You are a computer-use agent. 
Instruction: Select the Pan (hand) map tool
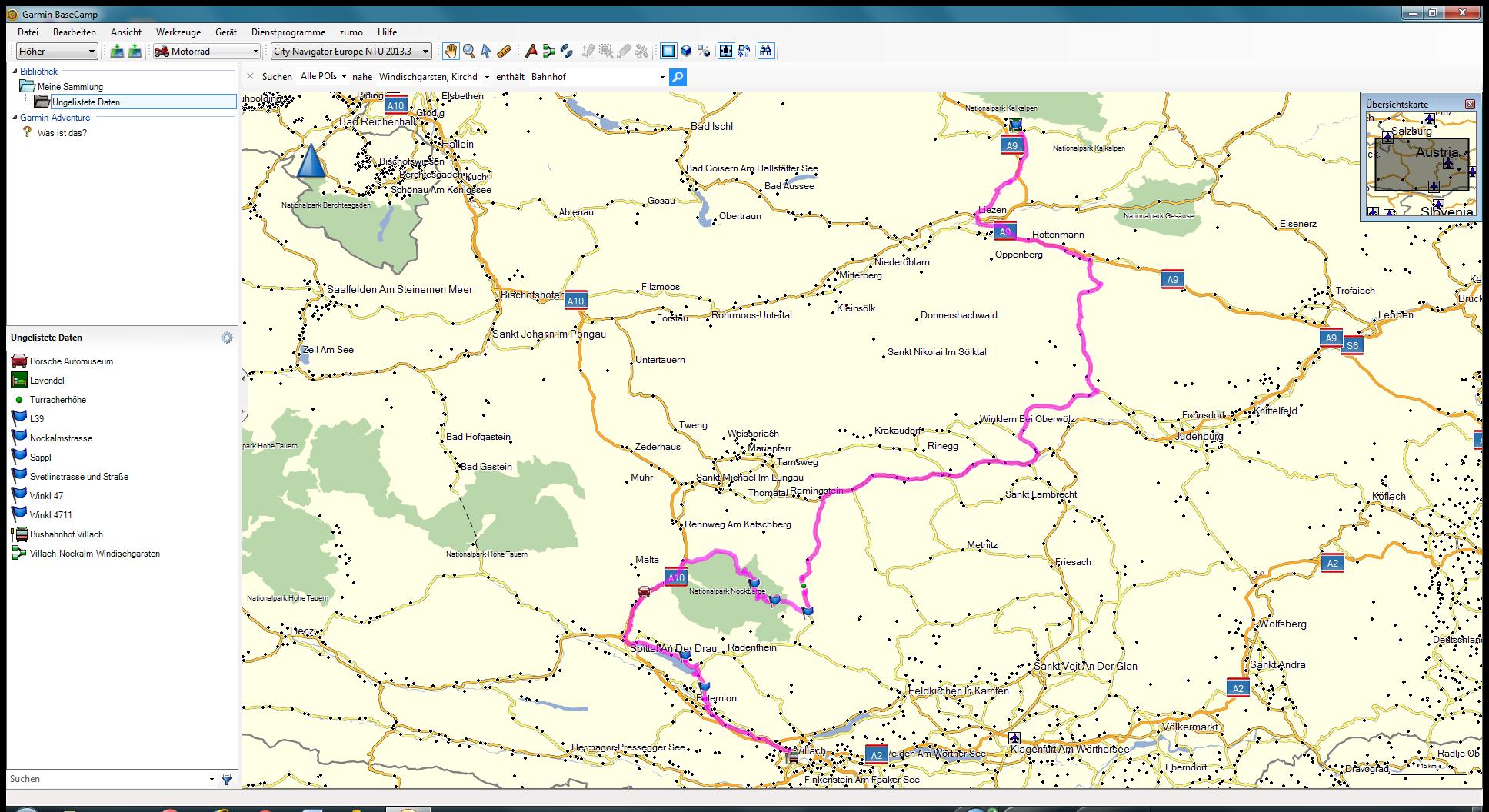coord(450,52)
